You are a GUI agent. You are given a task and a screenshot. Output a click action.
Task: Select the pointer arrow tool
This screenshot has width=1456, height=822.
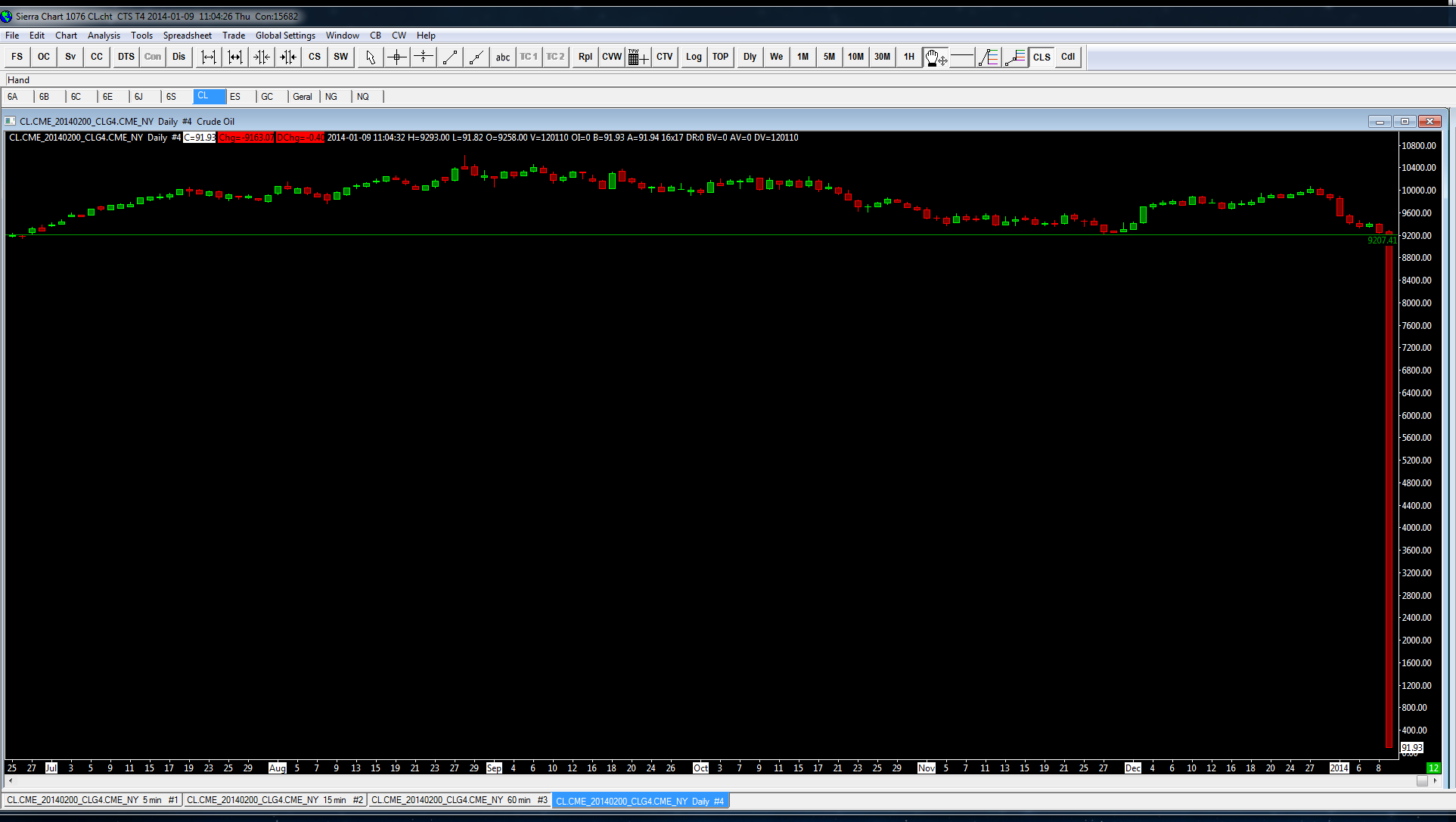pyautogui.click(x=370, y=57)
